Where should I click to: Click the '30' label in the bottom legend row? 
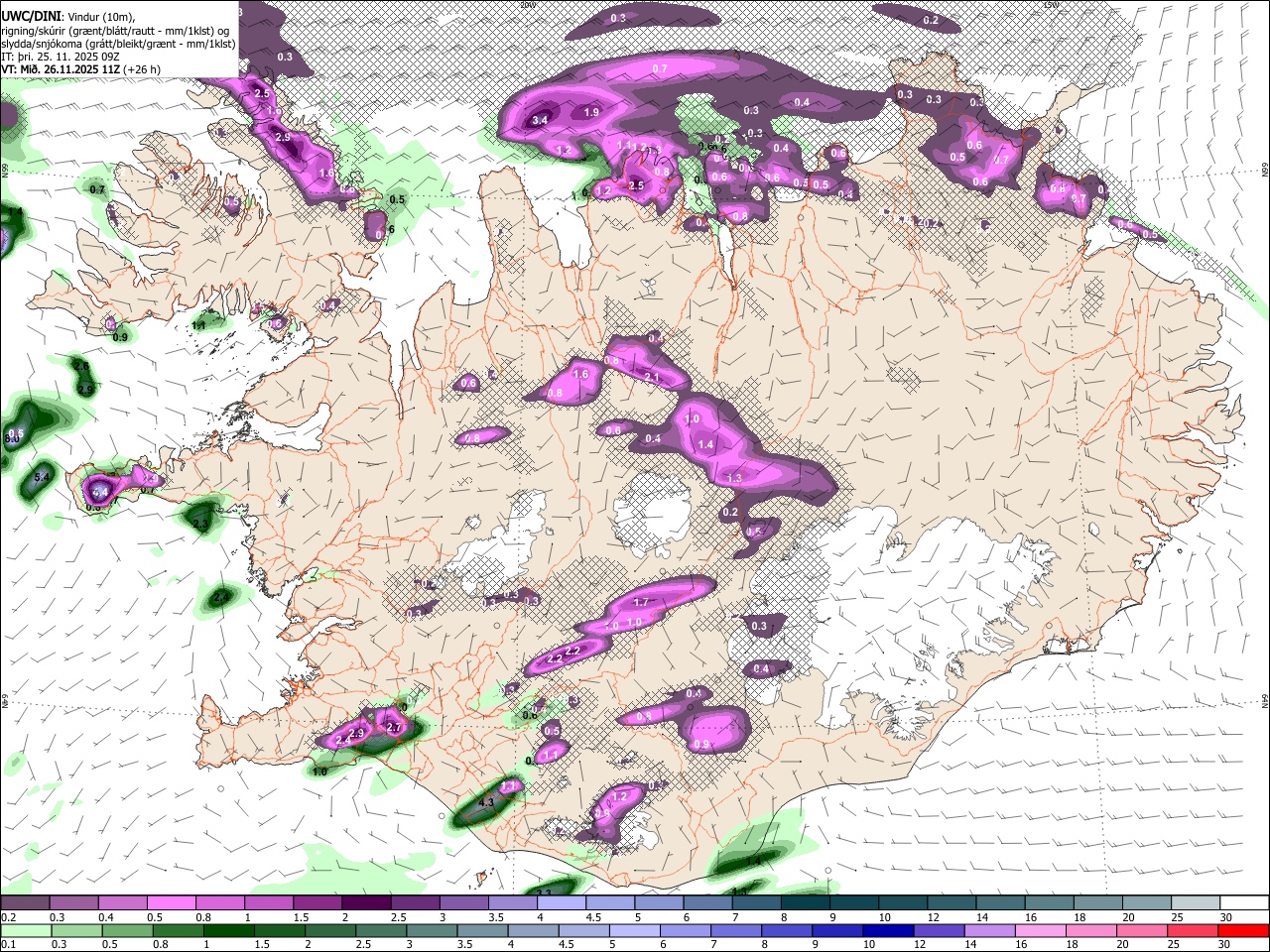pos(1226,945)
